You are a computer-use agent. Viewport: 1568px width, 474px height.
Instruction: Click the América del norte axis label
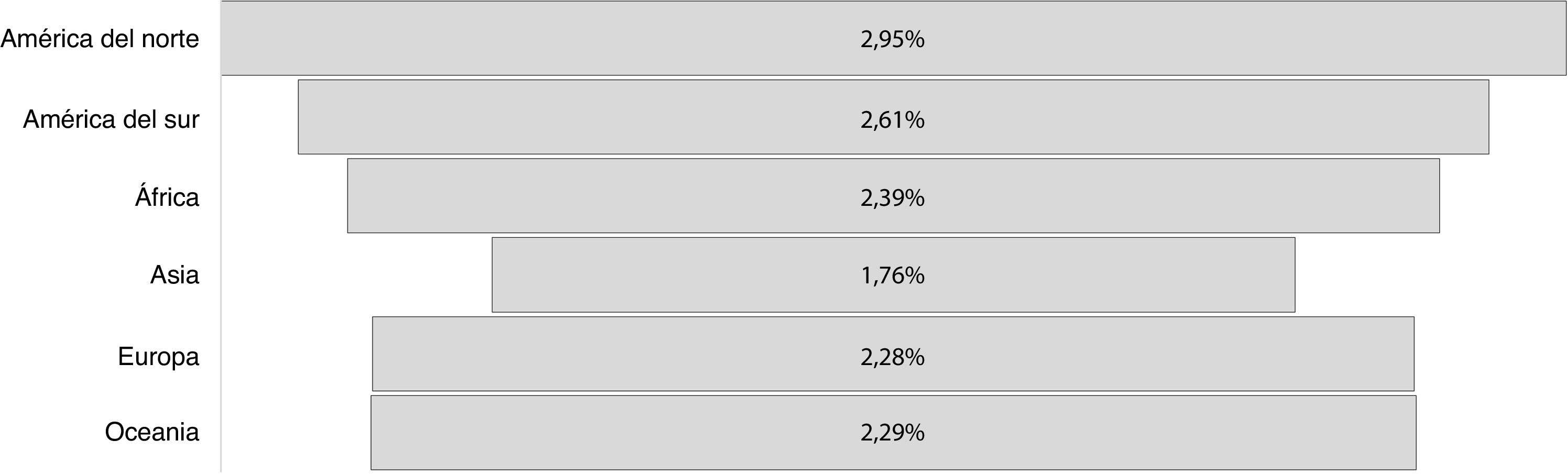100,39
